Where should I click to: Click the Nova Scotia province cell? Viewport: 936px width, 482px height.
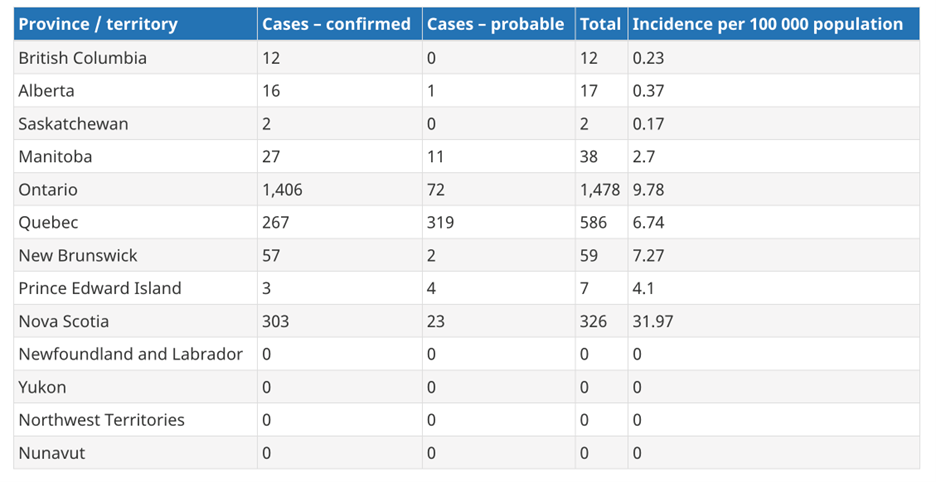coord(64,321)
